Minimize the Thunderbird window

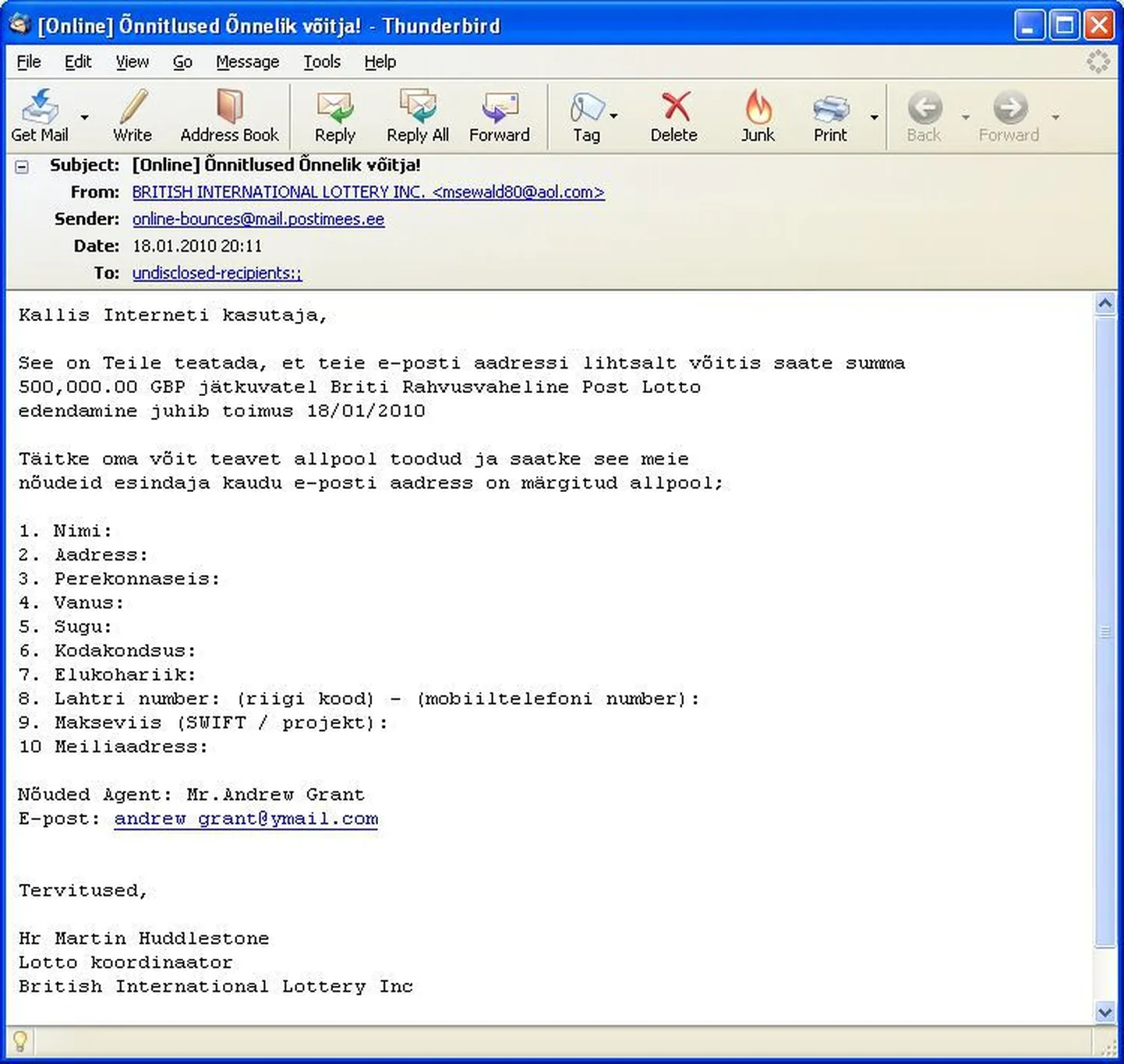(1029, 25)
